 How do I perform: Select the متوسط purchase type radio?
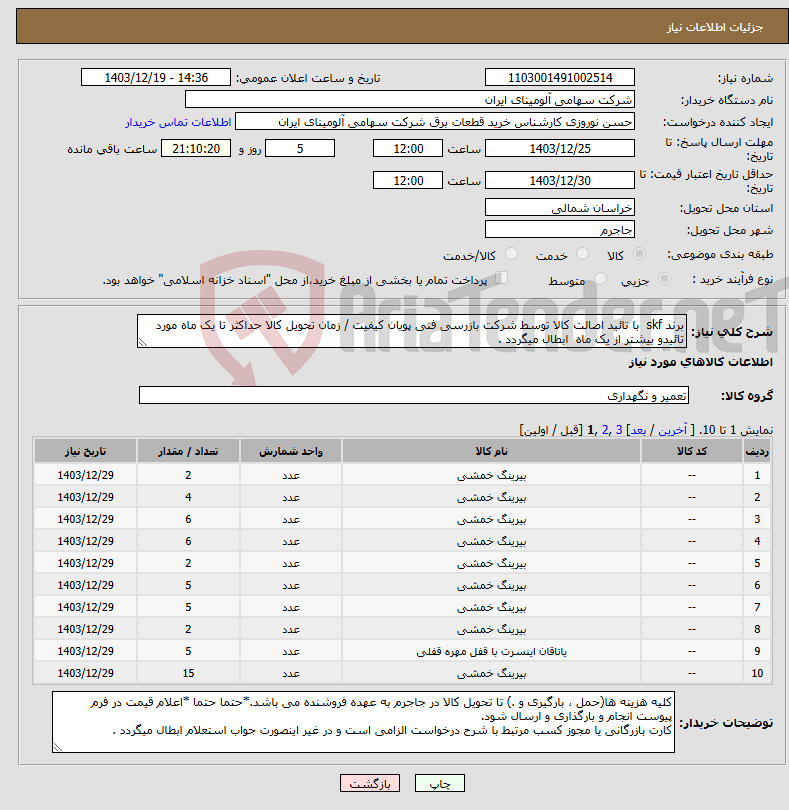600,278
